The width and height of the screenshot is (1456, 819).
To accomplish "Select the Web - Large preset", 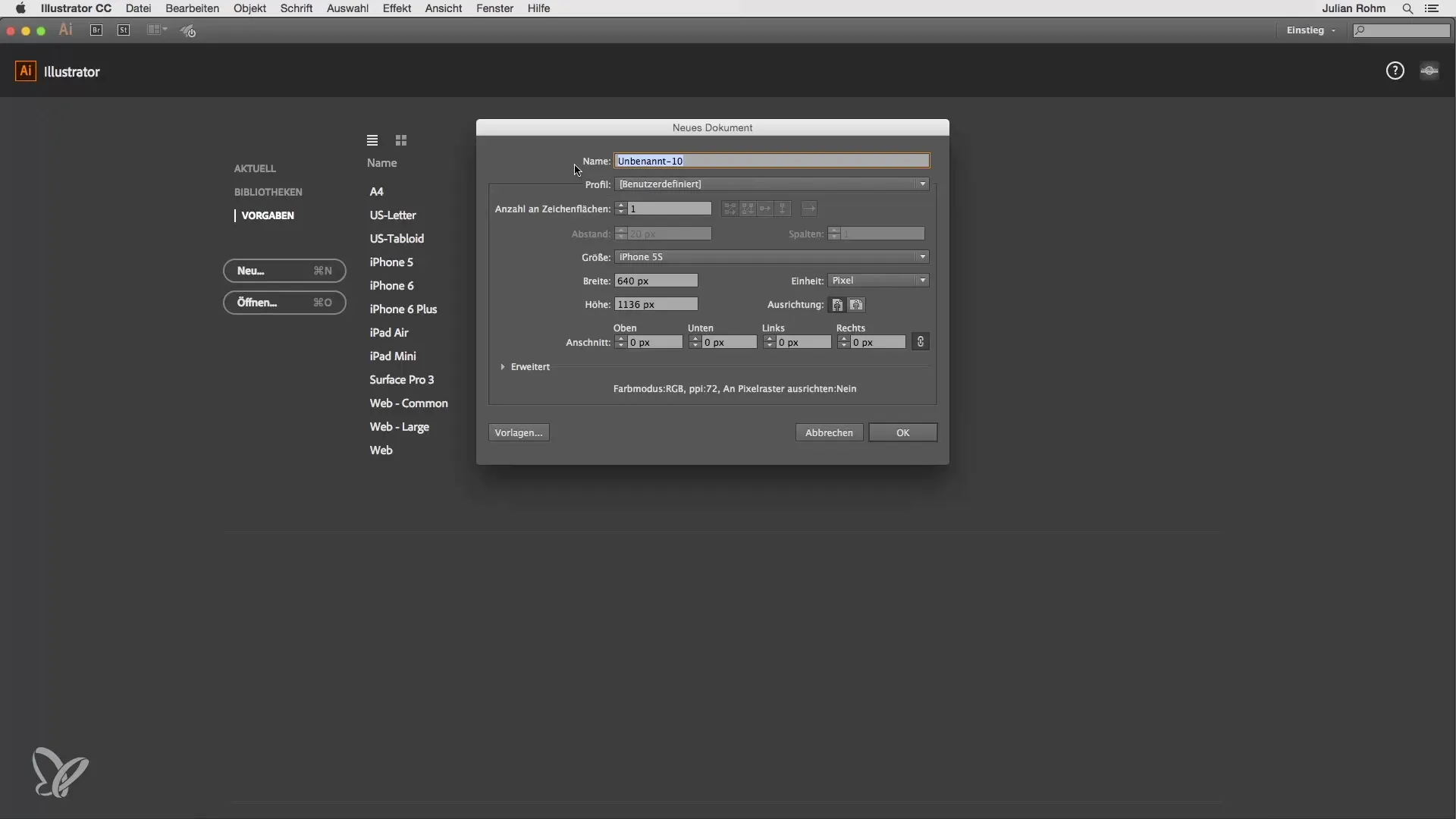I will pyautogui.click(x=400, y=427).
